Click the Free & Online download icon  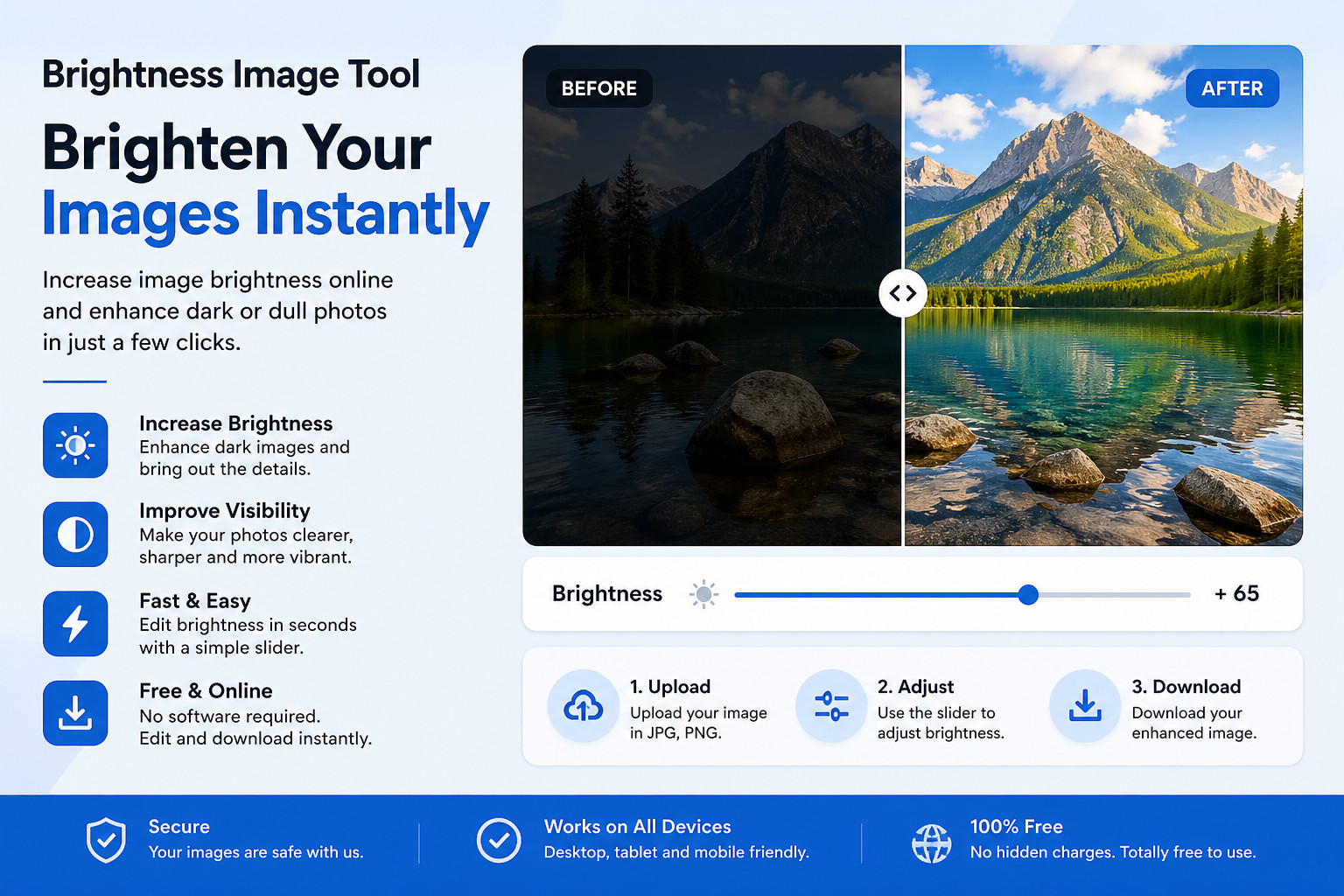coord(75,713)
